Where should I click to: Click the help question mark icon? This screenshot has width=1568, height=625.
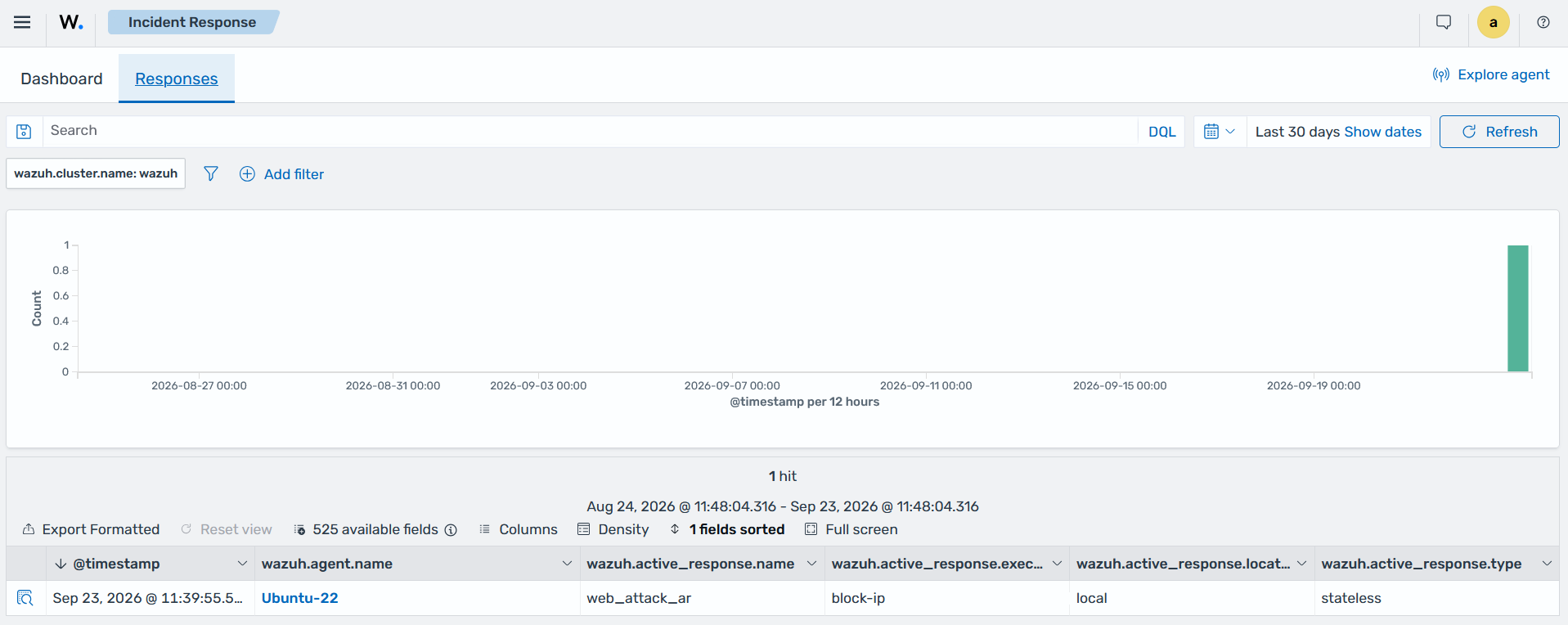pos(1543,22)
